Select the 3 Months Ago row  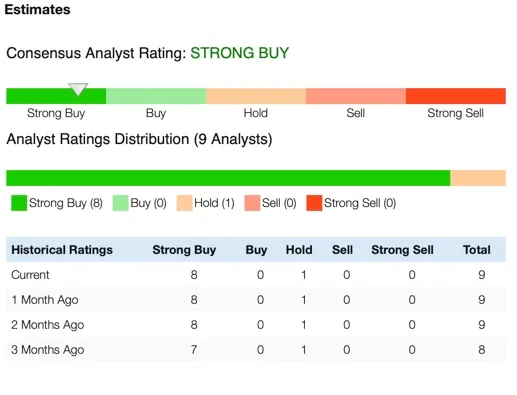click(x=256, y=350)
